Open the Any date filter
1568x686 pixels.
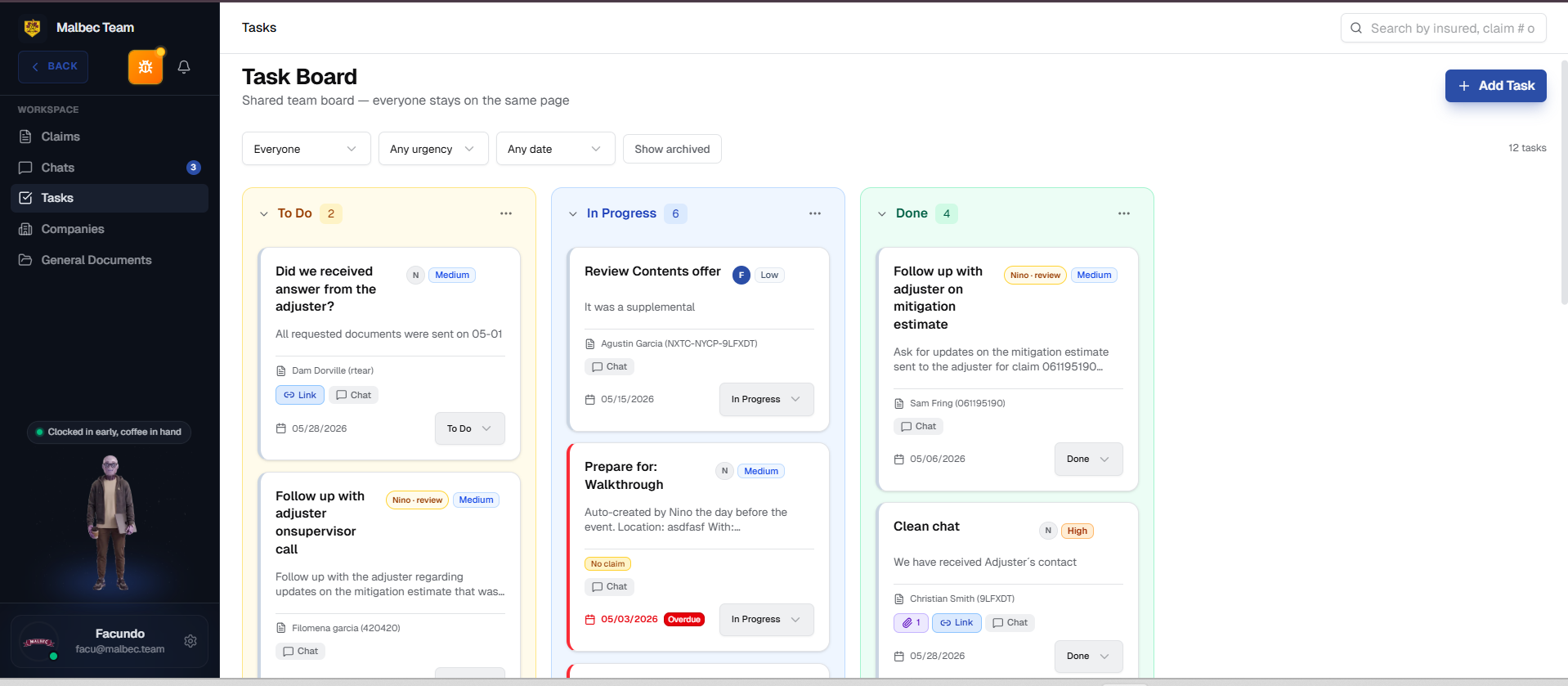[555, 149]
